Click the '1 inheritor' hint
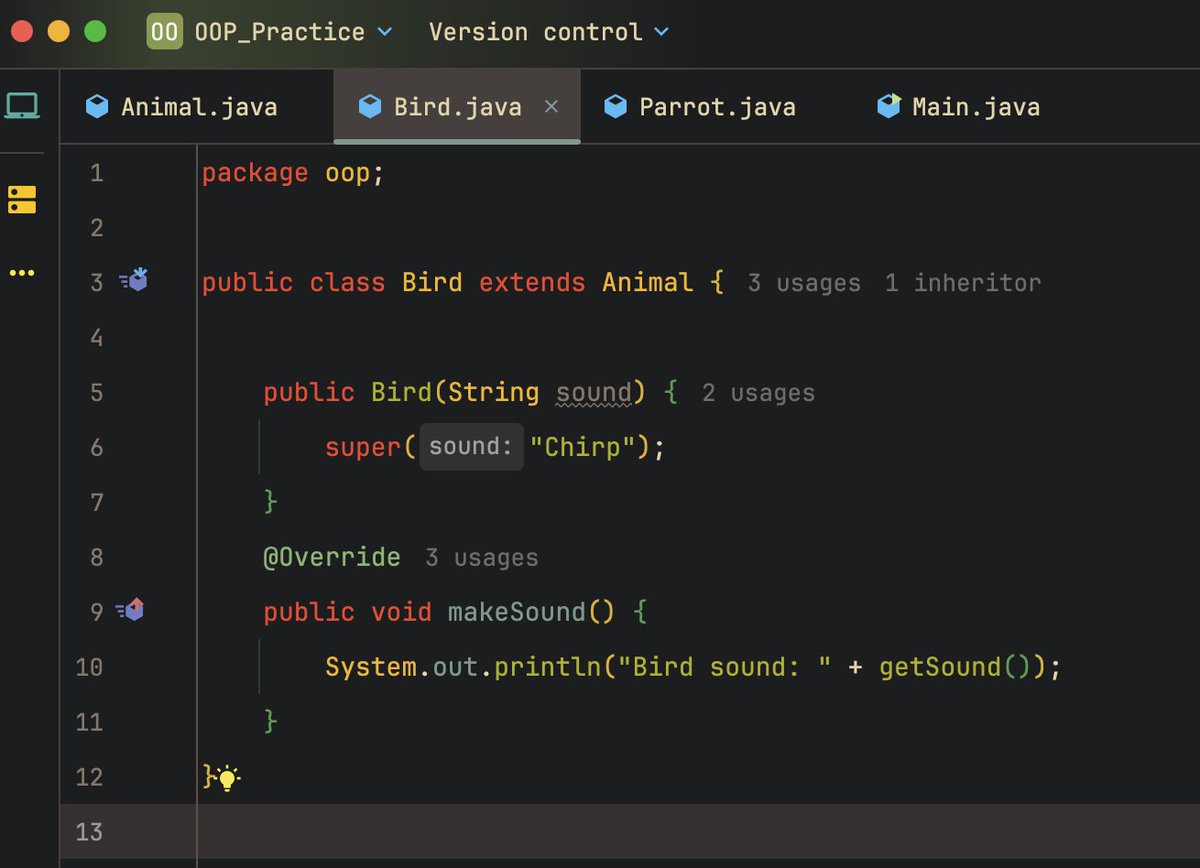1200x868 pixels. click(963, 283)
